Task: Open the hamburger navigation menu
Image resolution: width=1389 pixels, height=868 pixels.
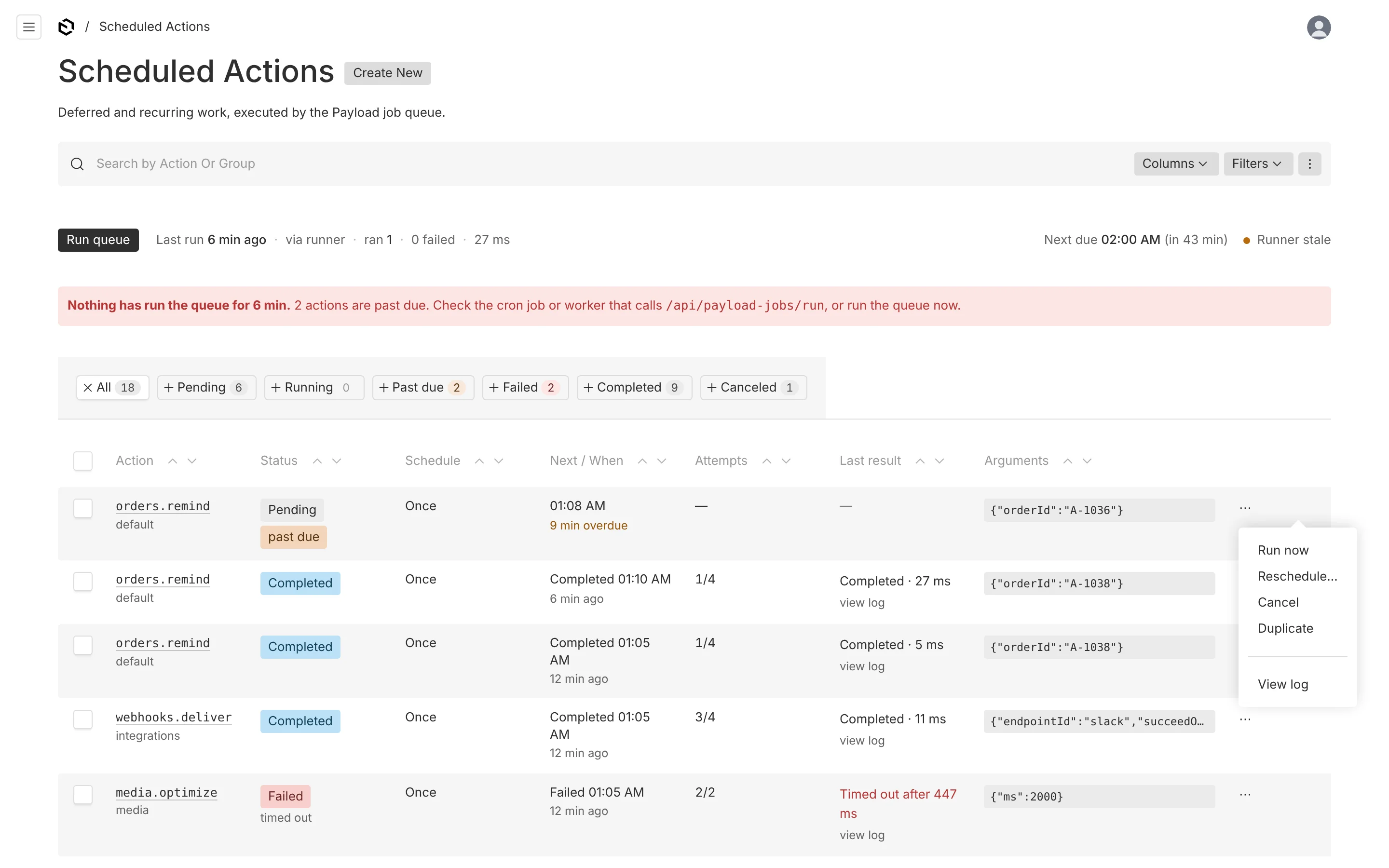Action: [x=29, y=27]
